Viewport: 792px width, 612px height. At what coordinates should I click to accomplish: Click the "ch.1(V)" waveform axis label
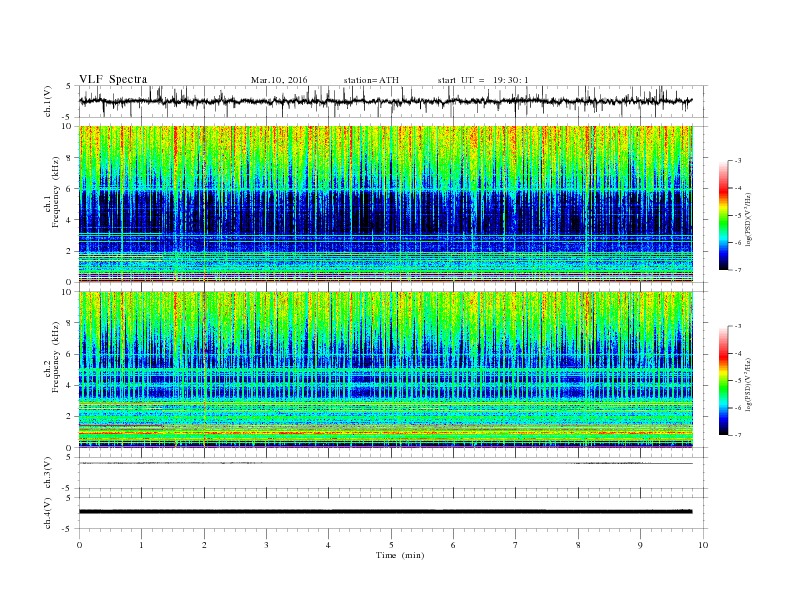[48, 101]
